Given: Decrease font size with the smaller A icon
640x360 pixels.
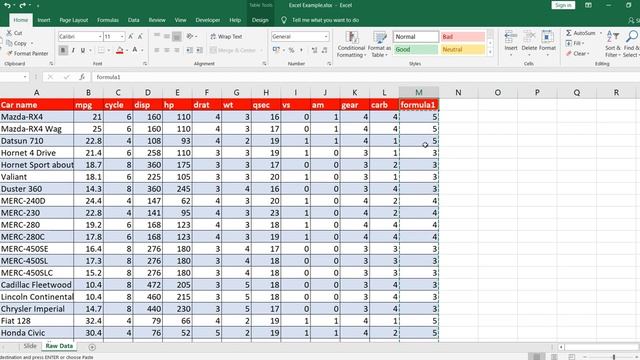Looking at the screenshot, I should coord(140,36).
